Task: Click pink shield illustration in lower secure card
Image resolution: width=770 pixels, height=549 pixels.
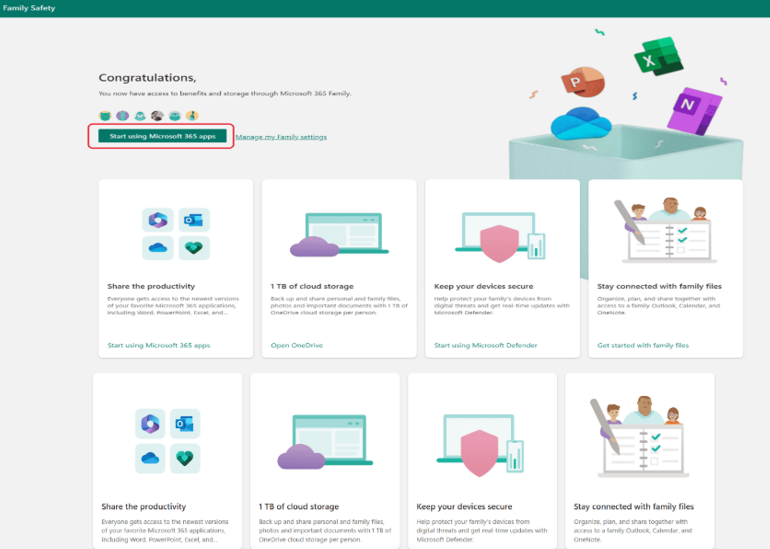Action: [480, 453]
